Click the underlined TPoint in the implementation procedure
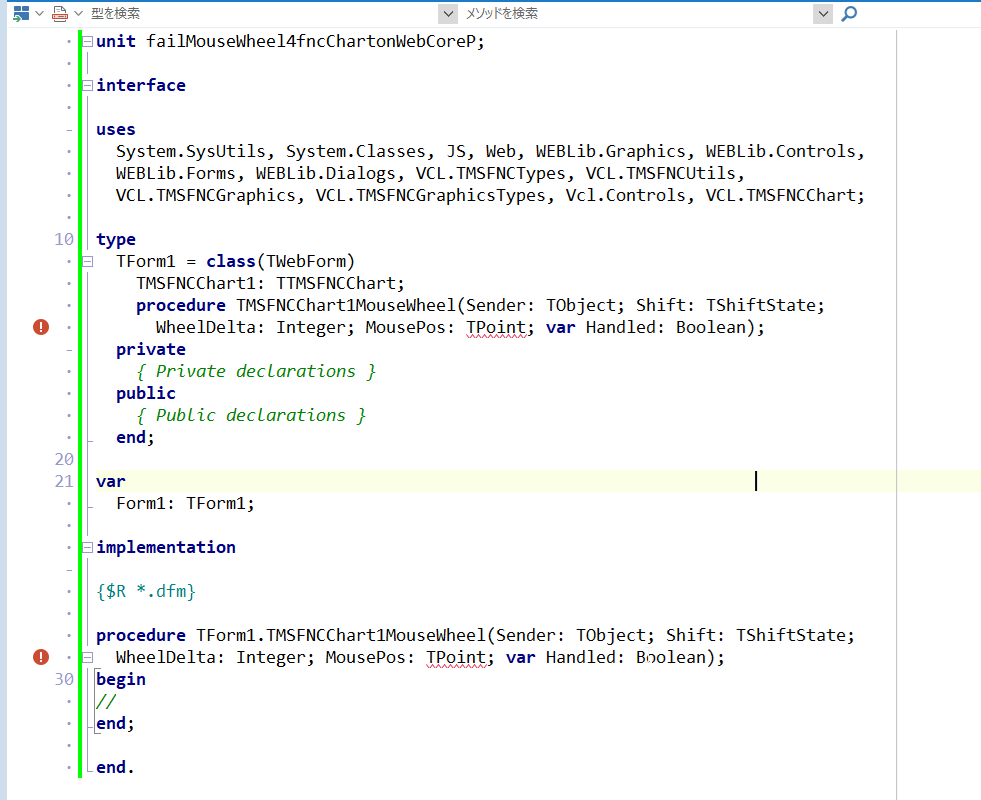This screenshot has height=800, width=981. (455, 658)
